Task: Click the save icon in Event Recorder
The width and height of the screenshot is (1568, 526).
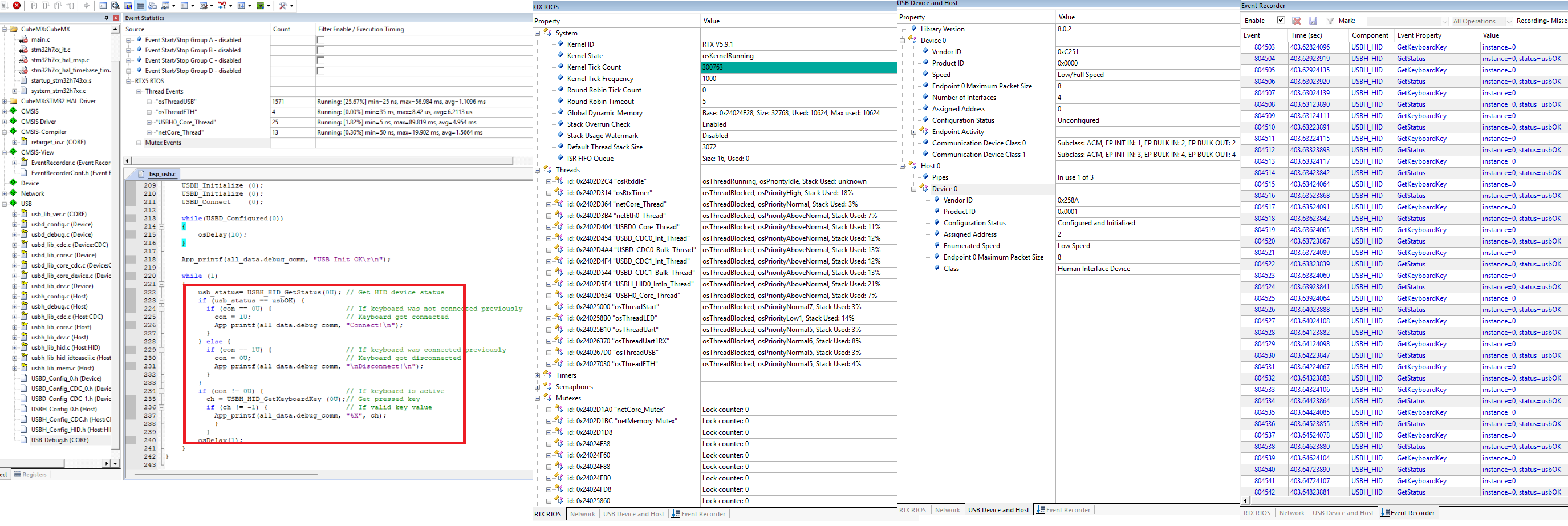Action: (1313, 21)
